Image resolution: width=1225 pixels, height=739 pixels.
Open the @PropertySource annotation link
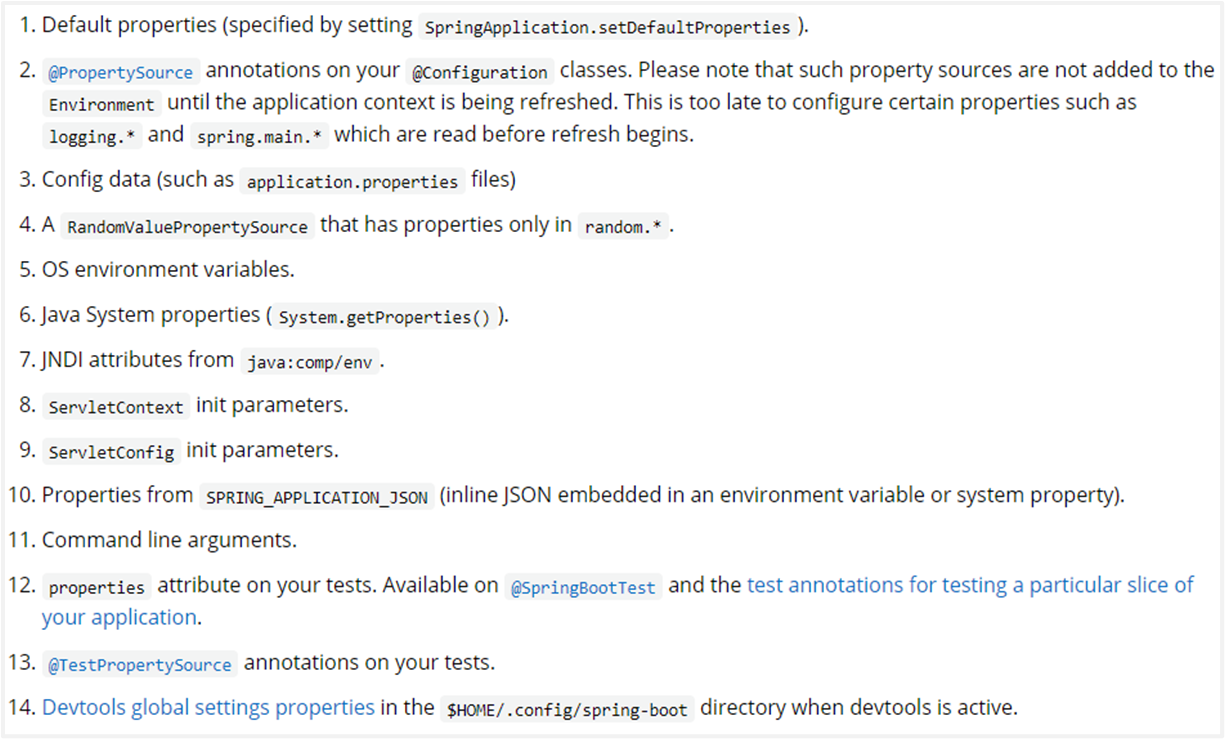tap(120, 73)
